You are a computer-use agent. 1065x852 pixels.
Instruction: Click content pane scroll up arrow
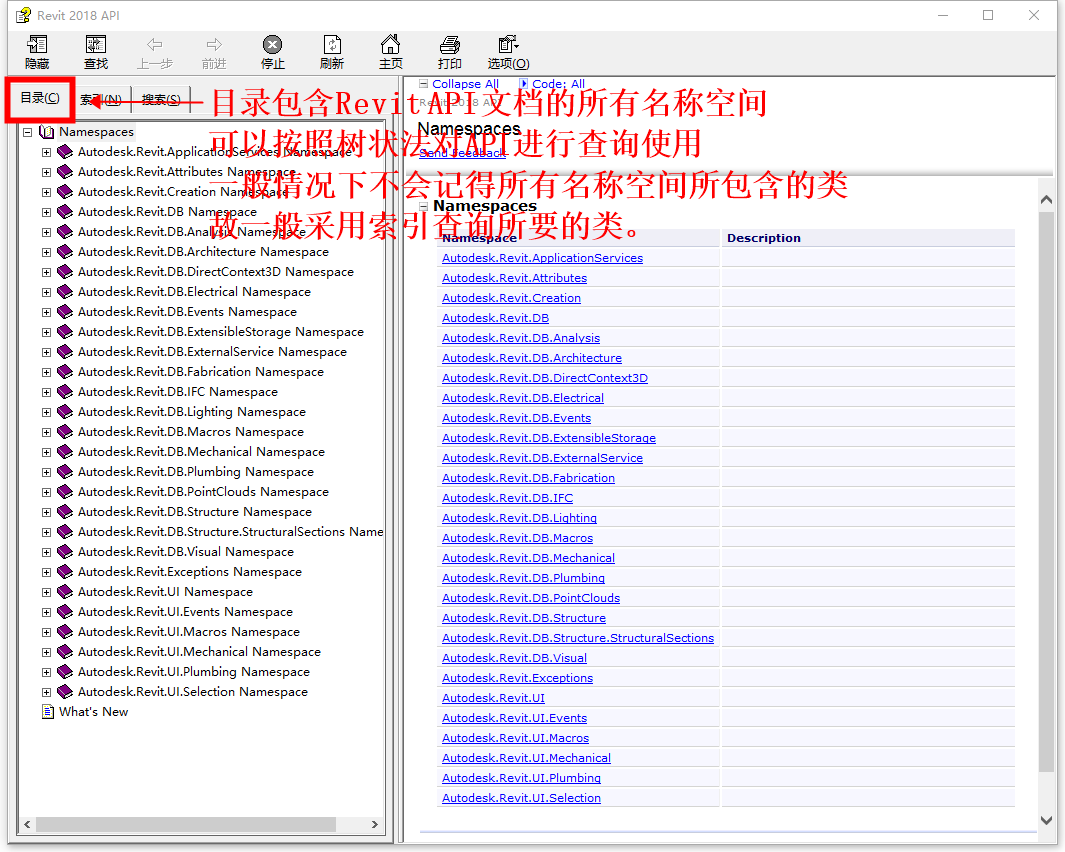tap(1046, 200)
